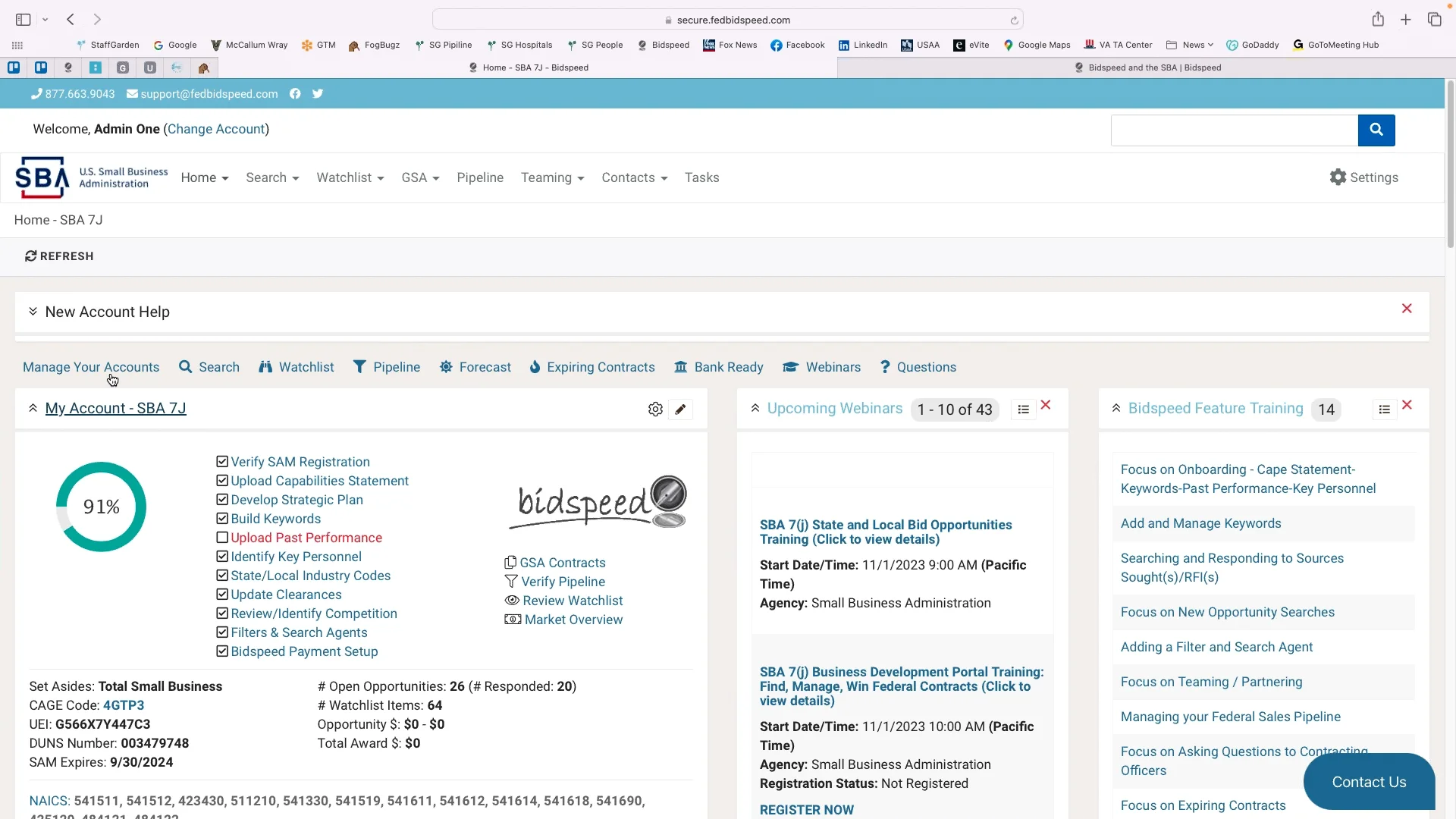This screenshot has height=819, width=1456.
Task: Click the REGISTER NOW link
Action: pyautogui.click(x=806, y=809)
